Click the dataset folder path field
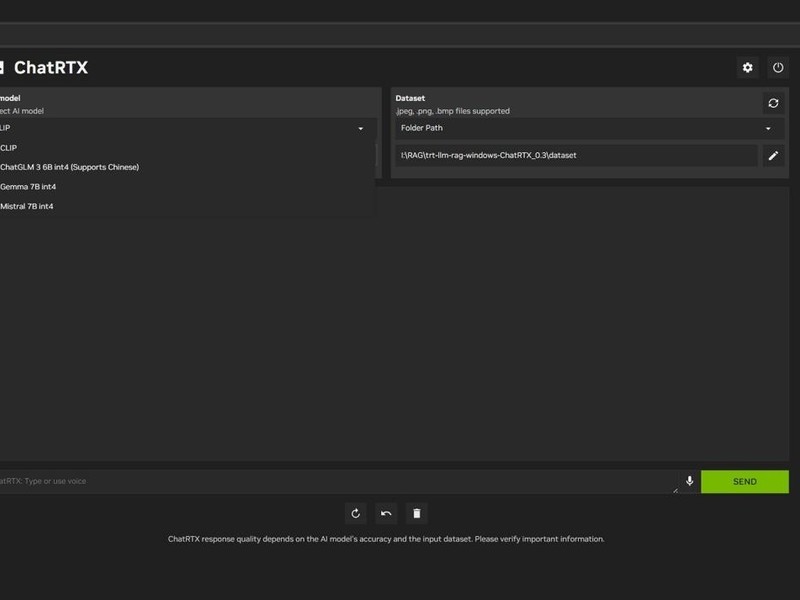The height and width of the screenshot is (600, 800). [576, 155]
